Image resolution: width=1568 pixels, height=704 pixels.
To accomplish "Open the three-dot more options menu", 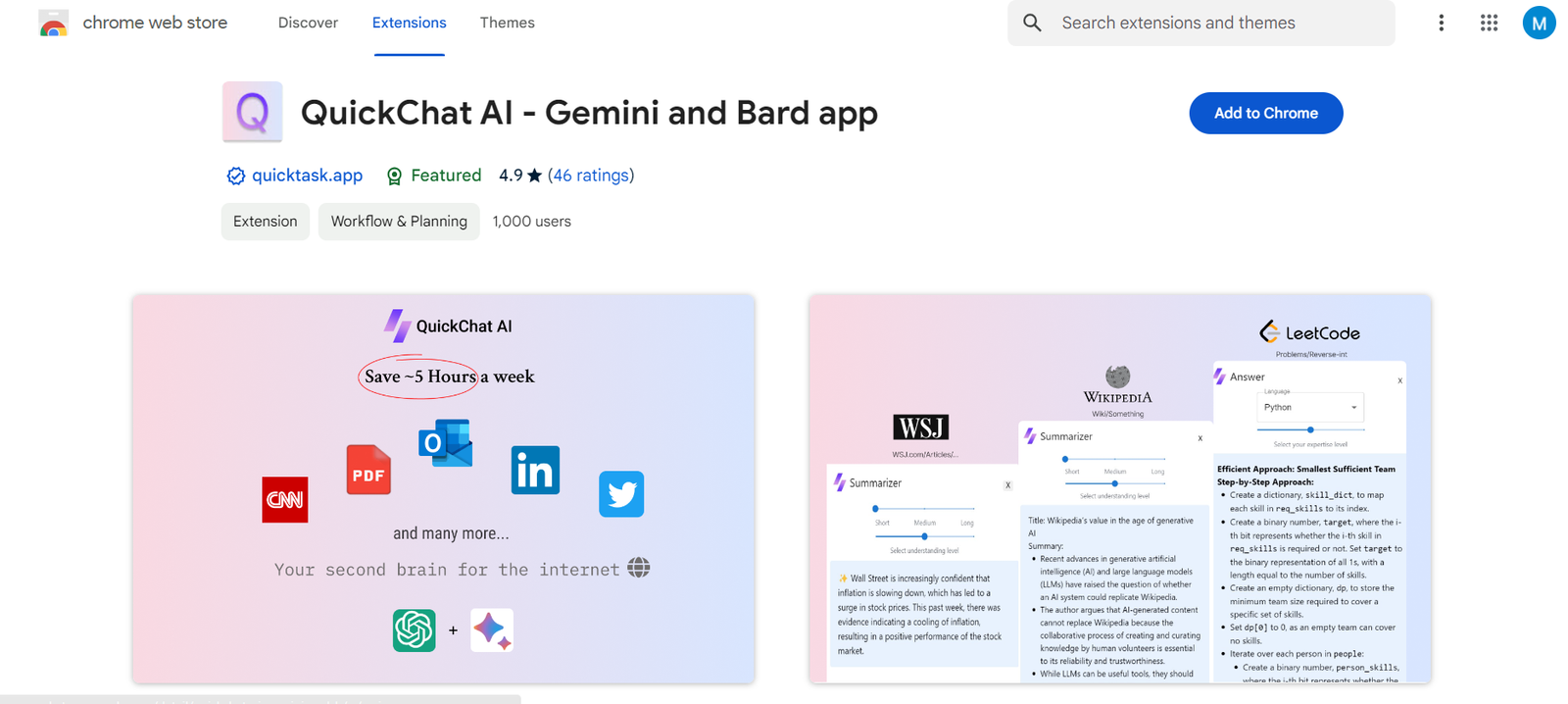I will 1441,23.
